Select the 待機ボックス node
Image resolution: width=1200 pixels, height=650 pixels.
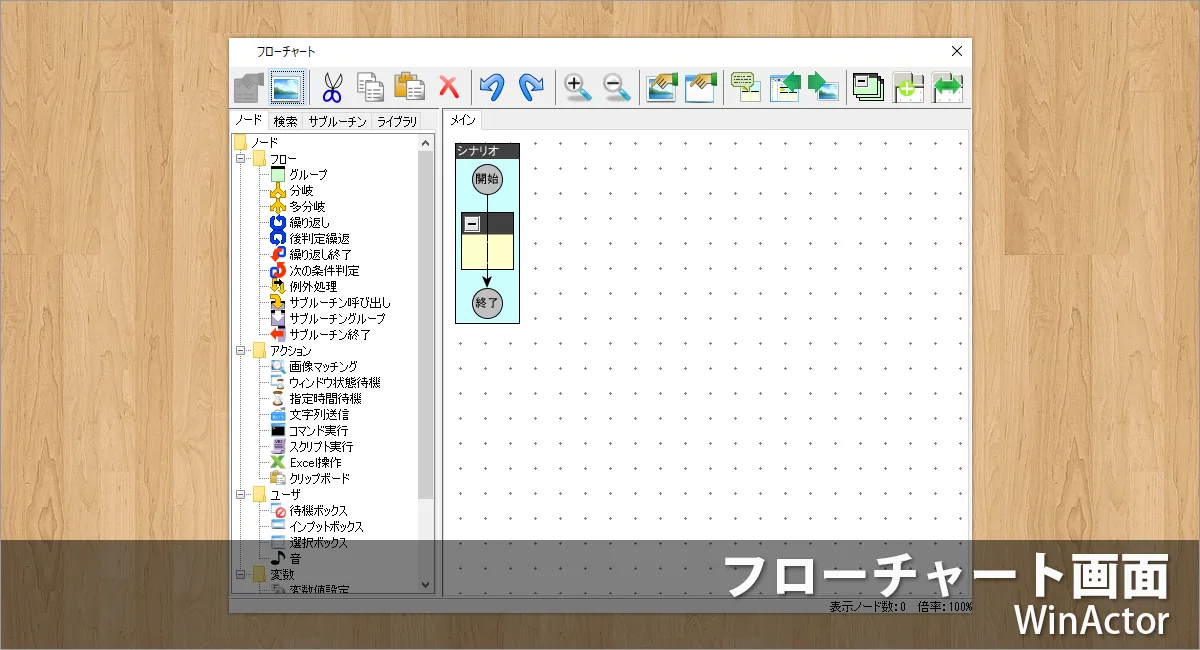click(318, 510)
